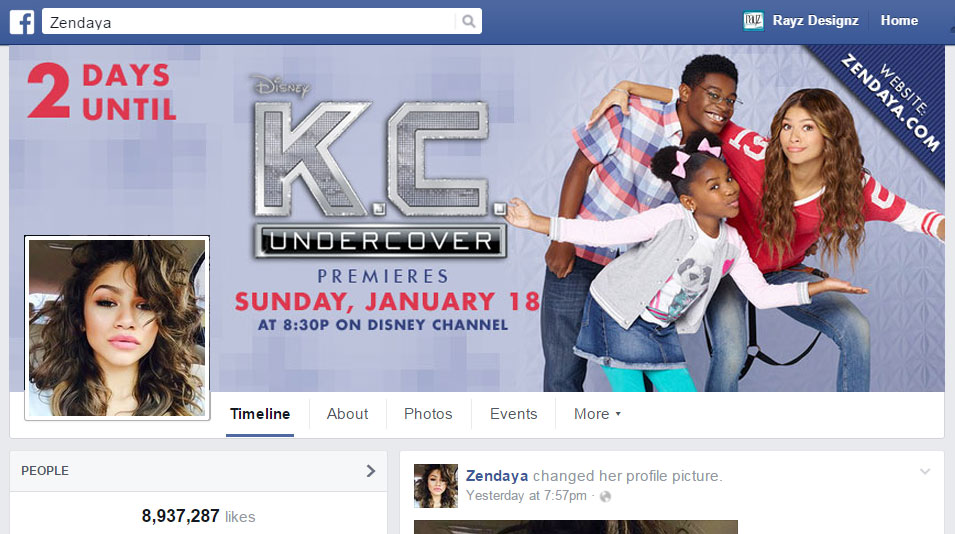
Task: Focus the search field containing Zendaya
Action: coord(250,21)
